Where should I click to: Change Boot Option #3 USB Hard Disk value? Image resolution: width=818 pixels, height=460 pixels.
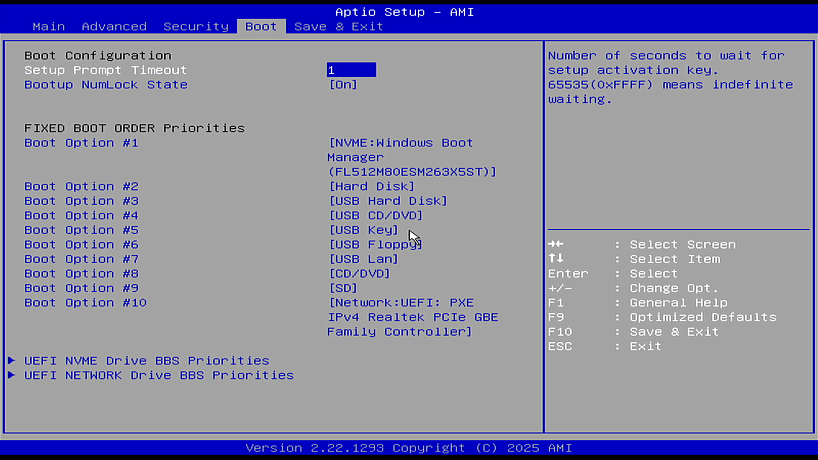(388, 201)
